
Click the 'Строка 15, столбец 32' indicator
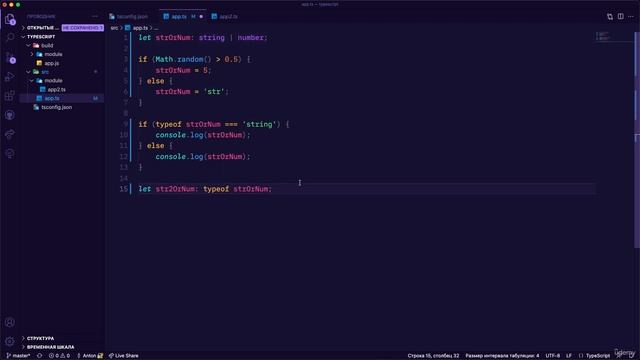(433, 356)
